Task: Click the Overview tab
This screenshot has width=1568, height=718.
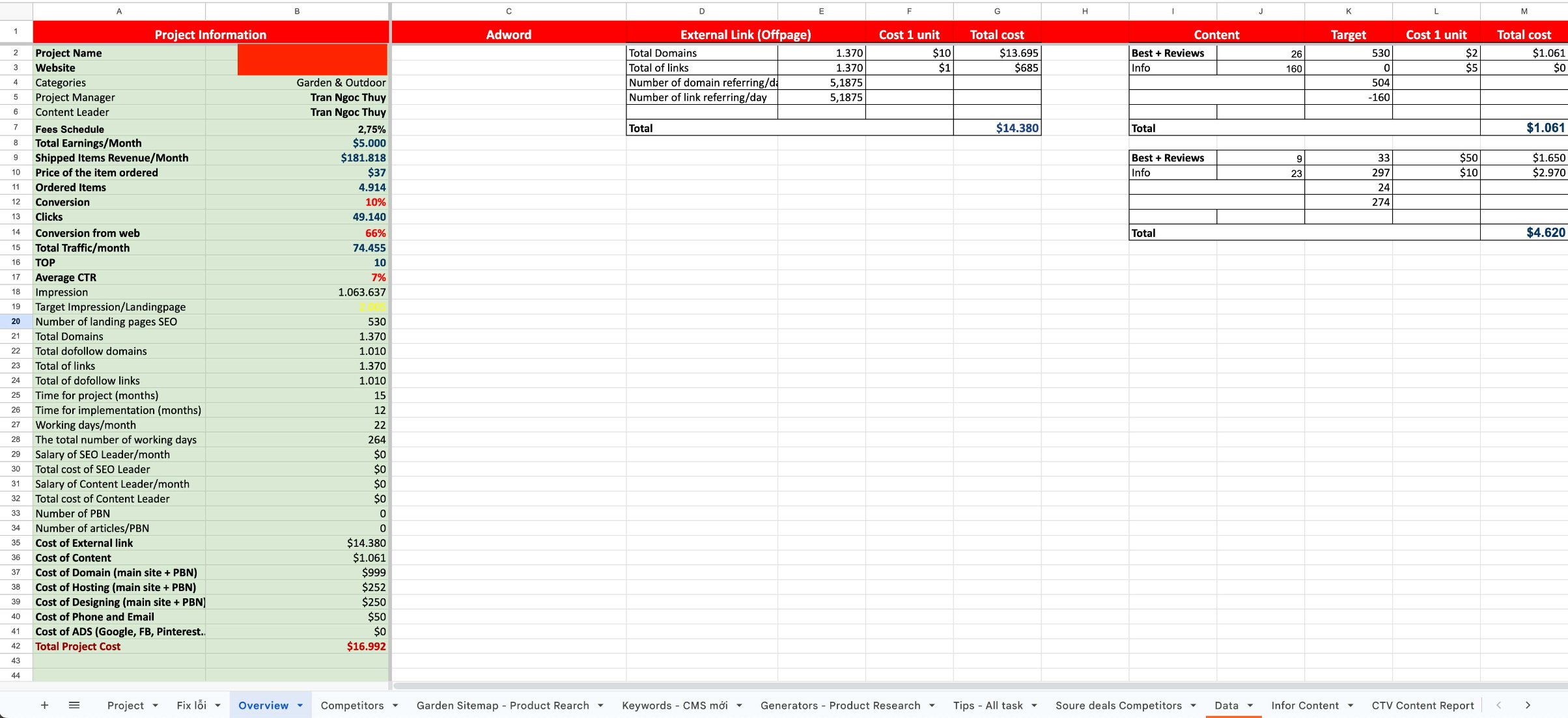Action: tap(264, 705)
